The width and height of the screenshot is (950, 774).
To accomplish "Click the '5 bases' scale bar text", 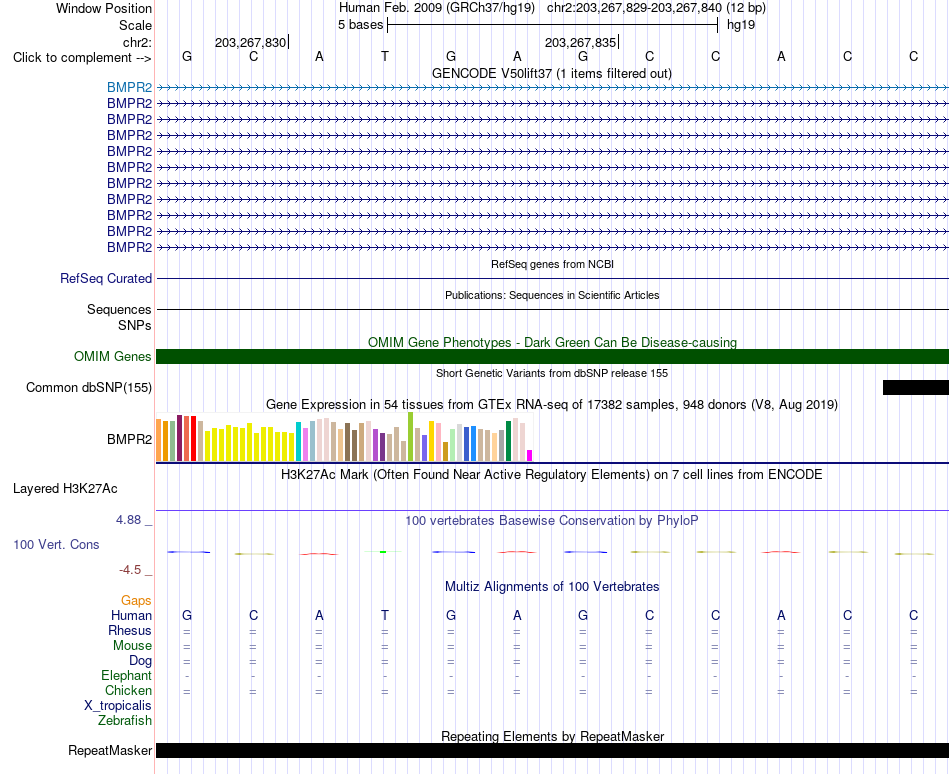I will pyautogui.click(x=360, y=25).
